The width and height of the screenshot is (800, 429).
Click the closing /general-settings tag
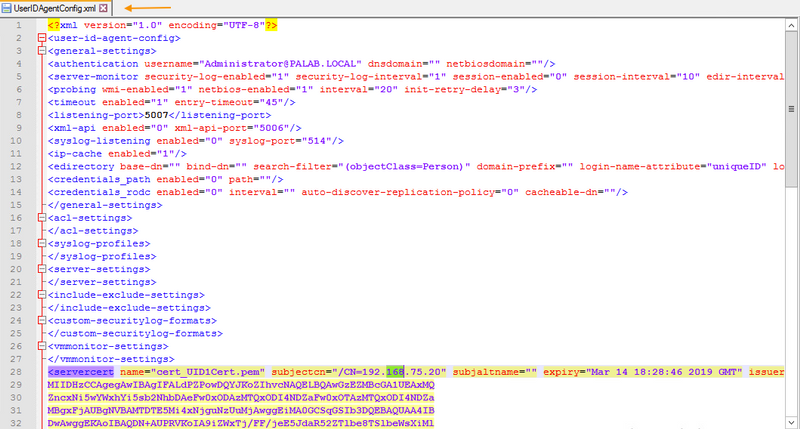click(x=105, y=205)
